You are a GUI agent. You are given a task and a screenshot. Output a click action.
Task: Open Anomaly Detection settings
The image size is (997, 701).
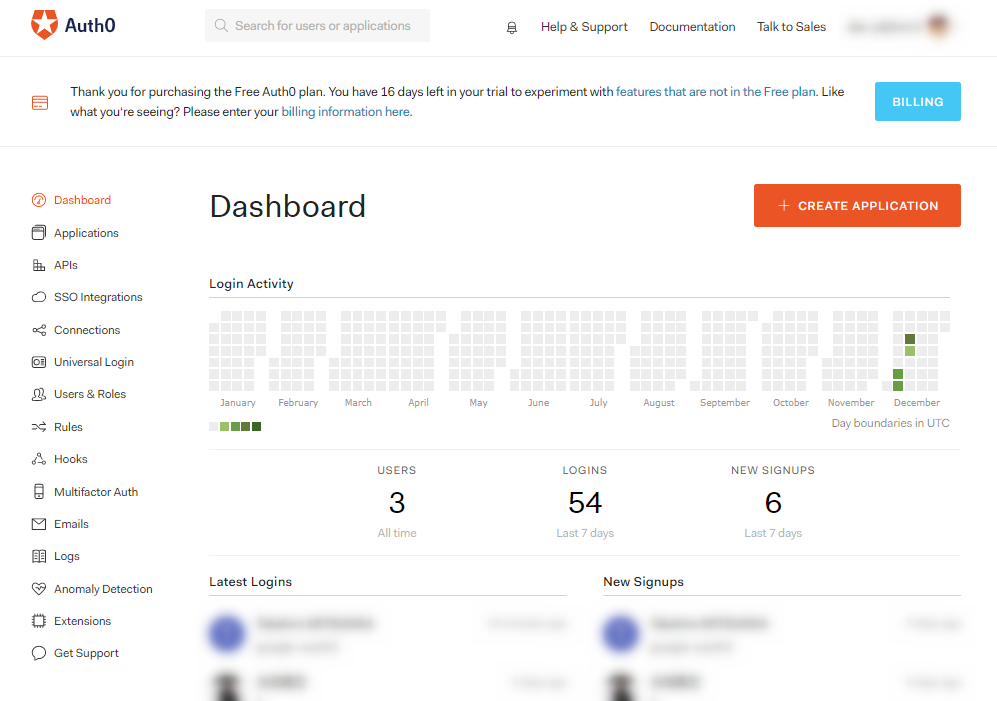click(103, 589)
